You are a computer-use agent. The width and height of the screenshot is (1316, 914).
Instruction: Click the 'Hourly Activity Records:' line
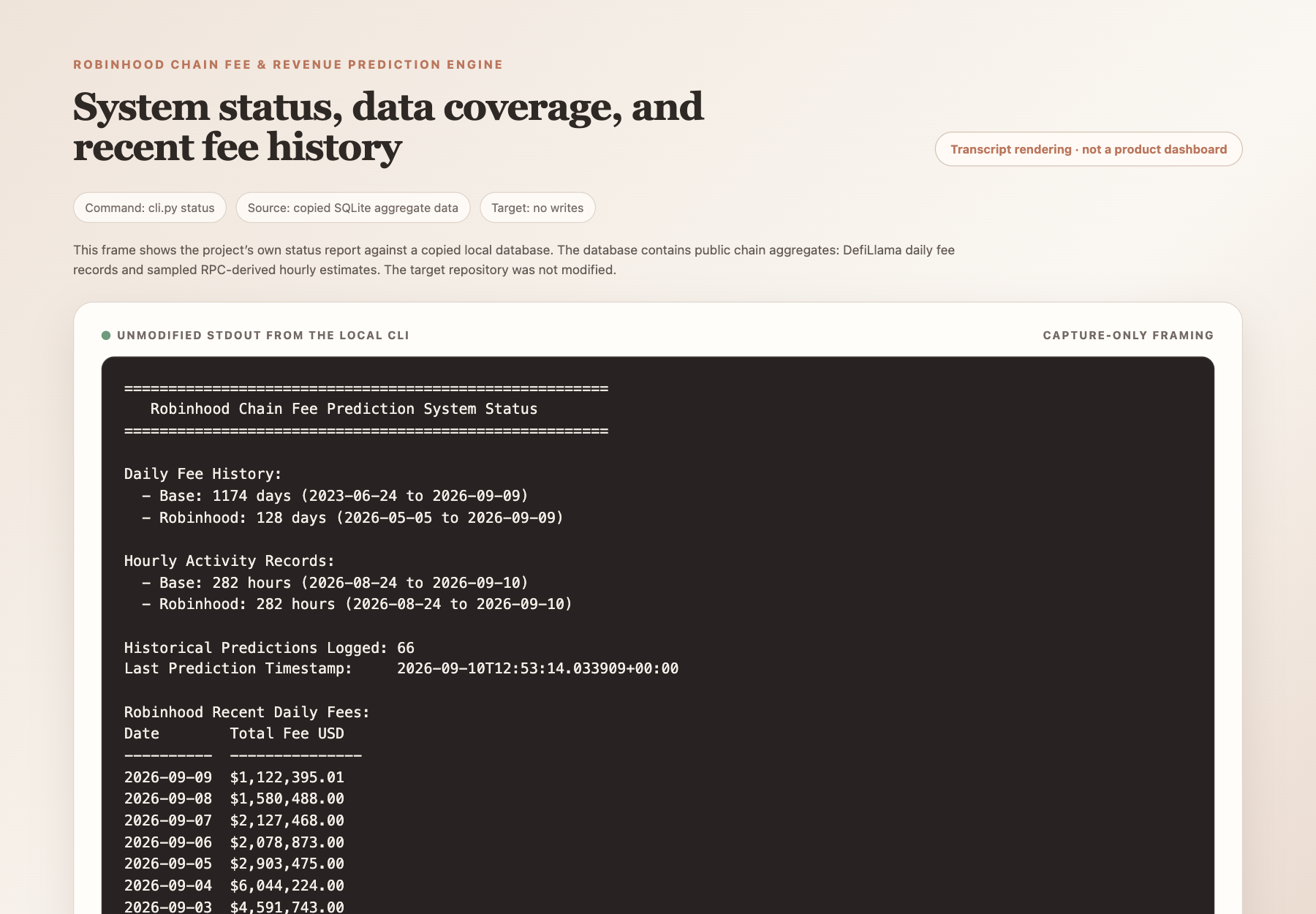(x=230, y=561)
